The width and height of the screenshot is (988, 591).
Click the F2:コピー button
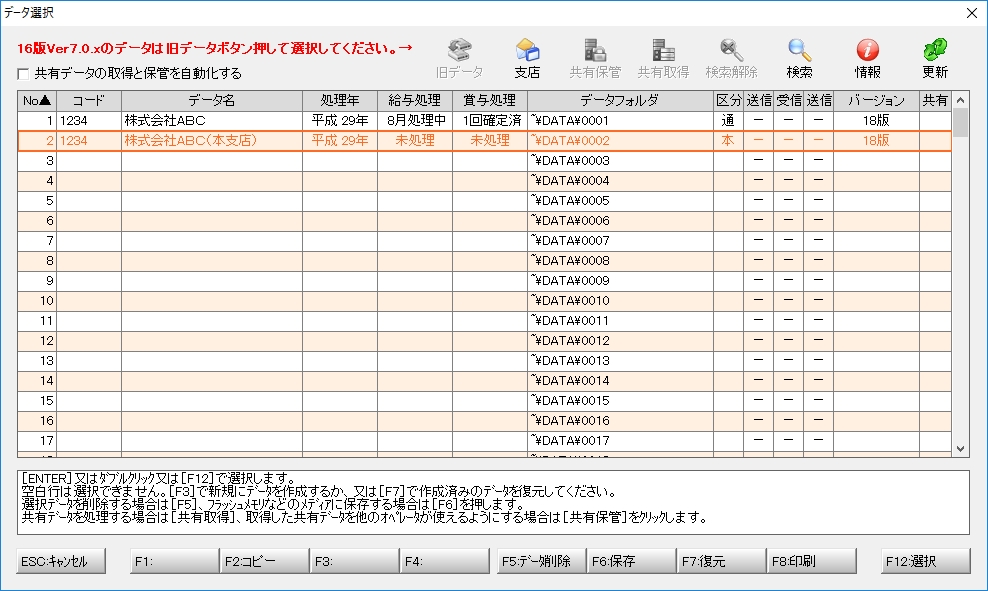pyautogui.click(x=265, y=561)
